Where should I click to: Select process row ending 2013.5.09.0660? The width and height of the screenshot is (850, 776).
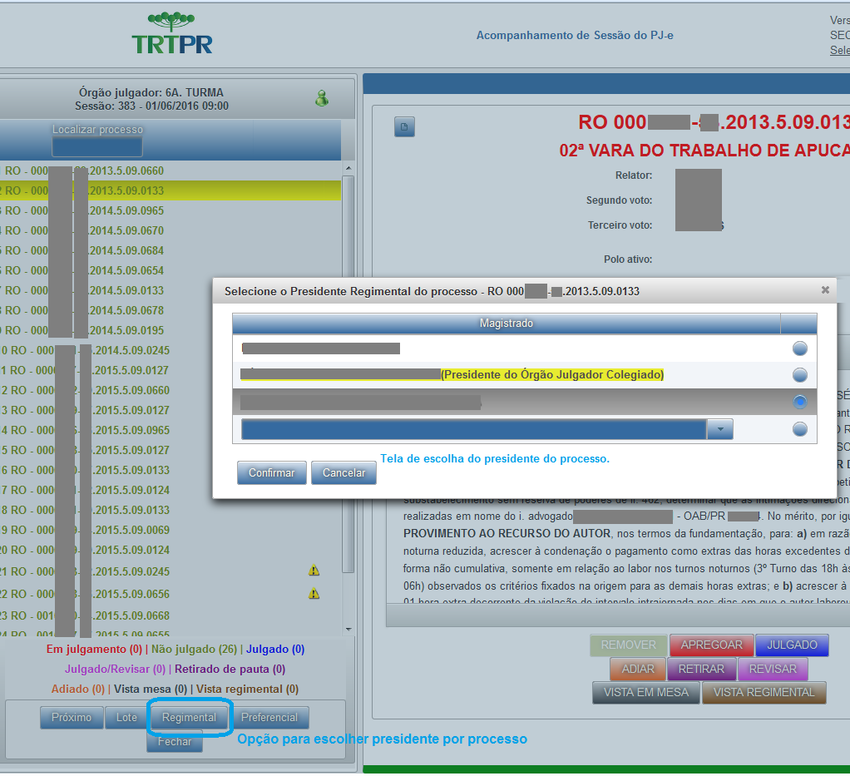coord(170,171)
